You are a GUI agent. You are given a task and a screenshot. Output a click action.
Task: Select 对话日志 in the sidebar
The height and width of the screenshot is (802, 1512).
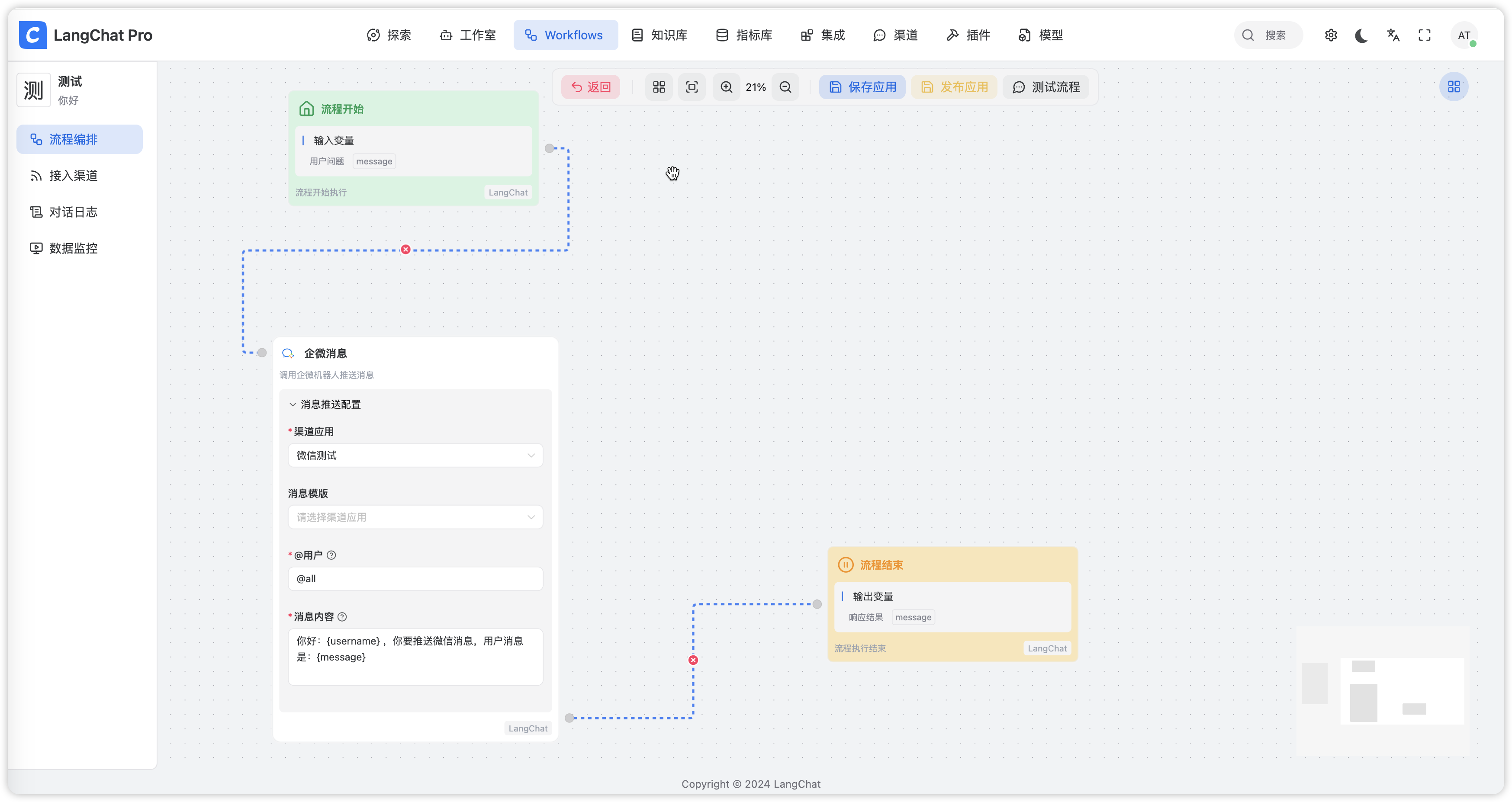73,212
